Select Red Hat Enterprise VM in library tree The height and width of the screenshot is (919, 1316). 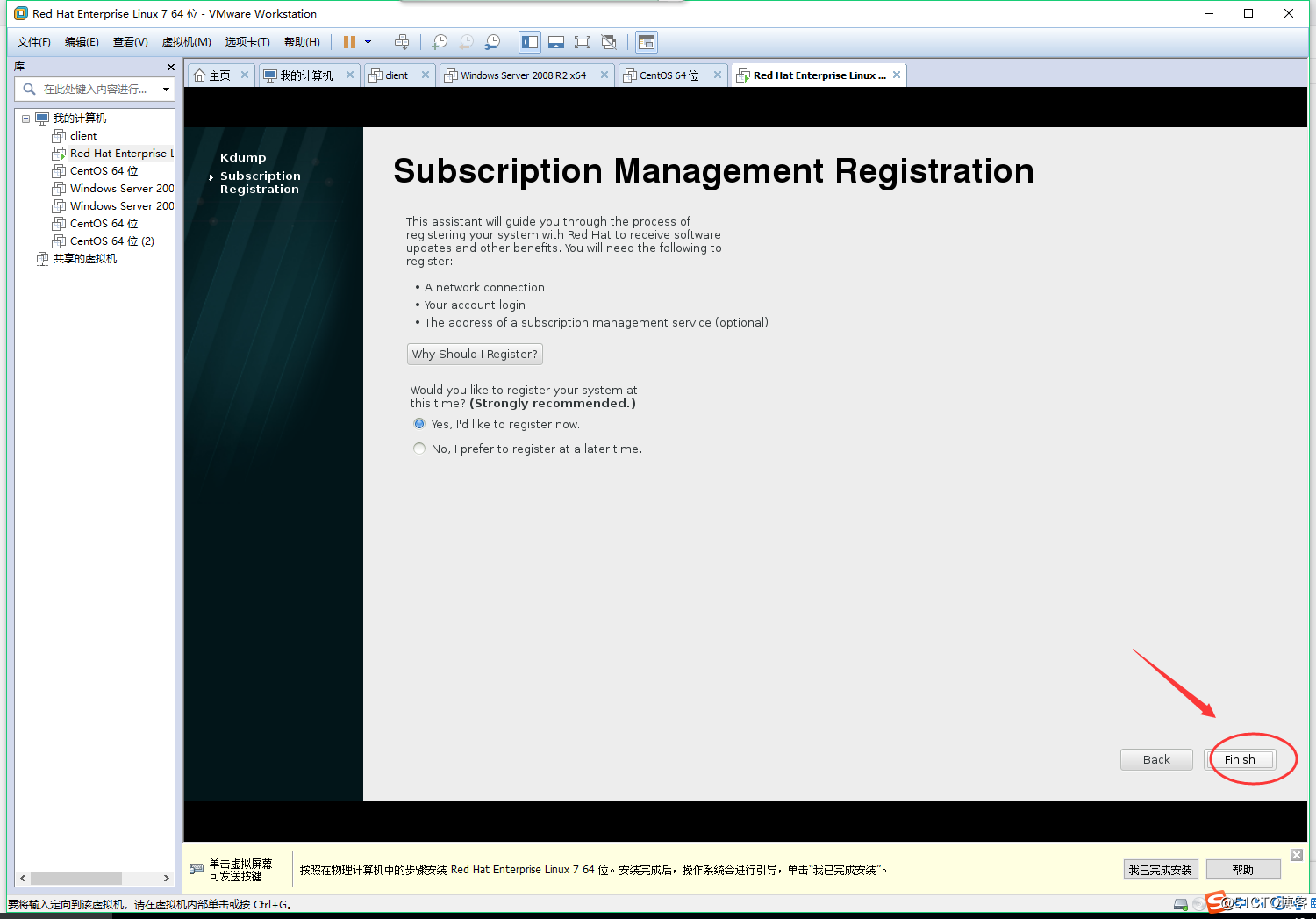(121, 154)
